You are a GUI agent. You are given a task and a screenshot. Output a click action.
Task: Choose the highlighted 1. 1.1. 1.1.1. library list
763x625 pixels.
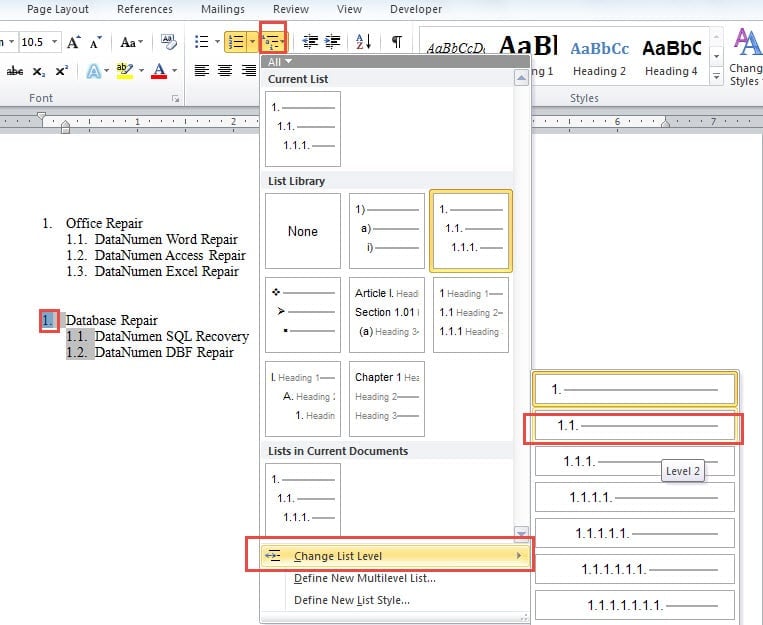(471, 231)
